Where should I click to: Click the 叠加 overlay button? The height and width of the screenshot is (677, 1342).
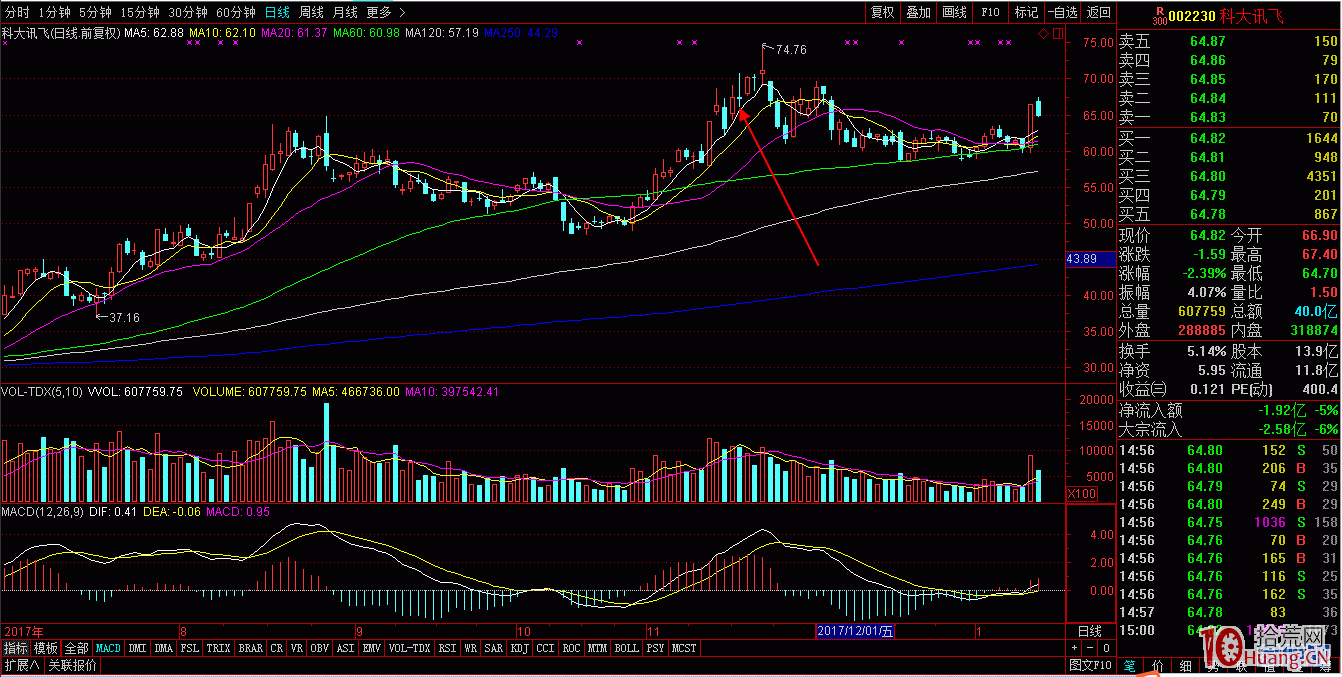coord(918,12)
